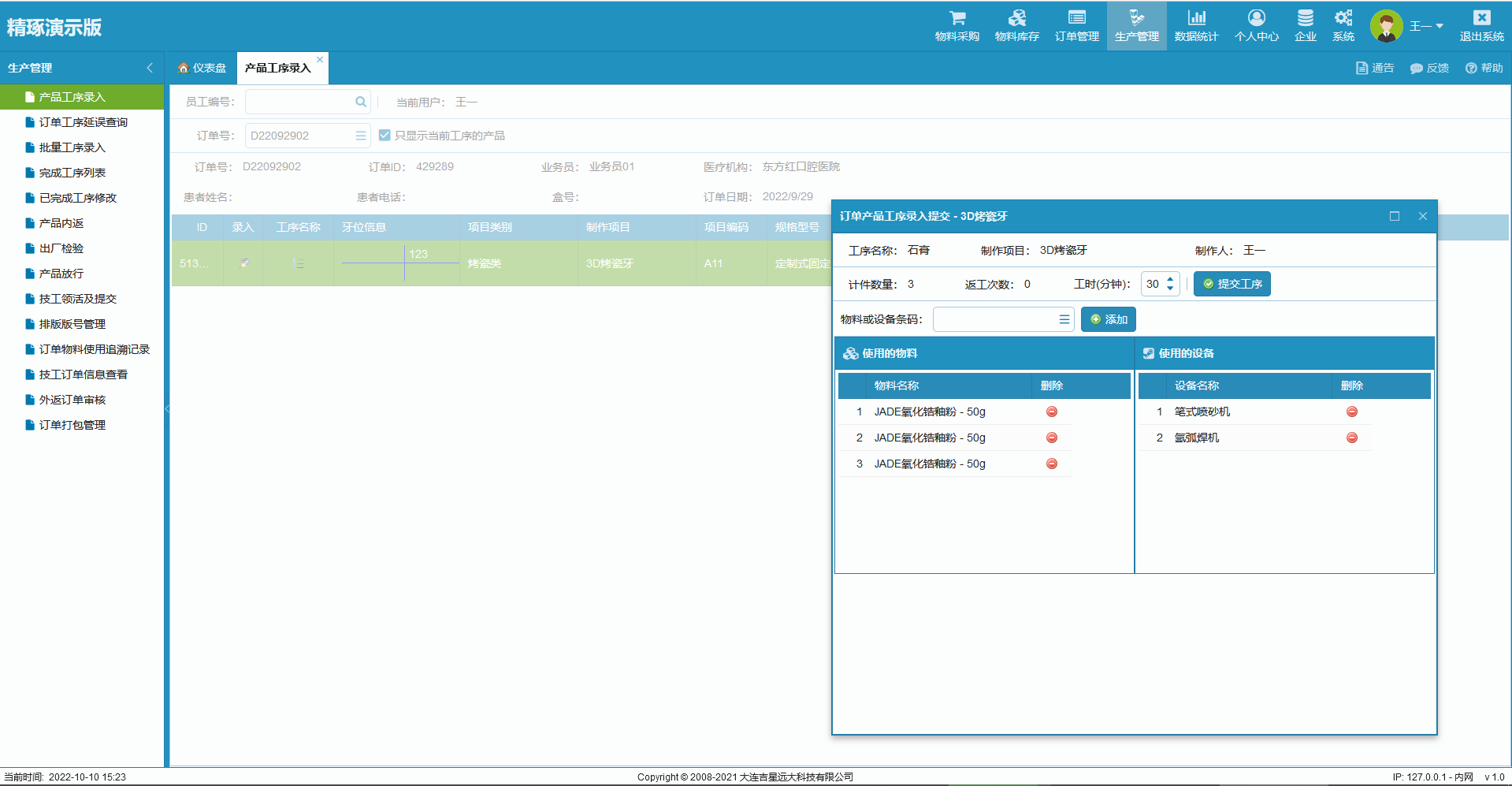Open 产品放行 in sidebar
1512x786 pixels.
(x=82, y=274)
